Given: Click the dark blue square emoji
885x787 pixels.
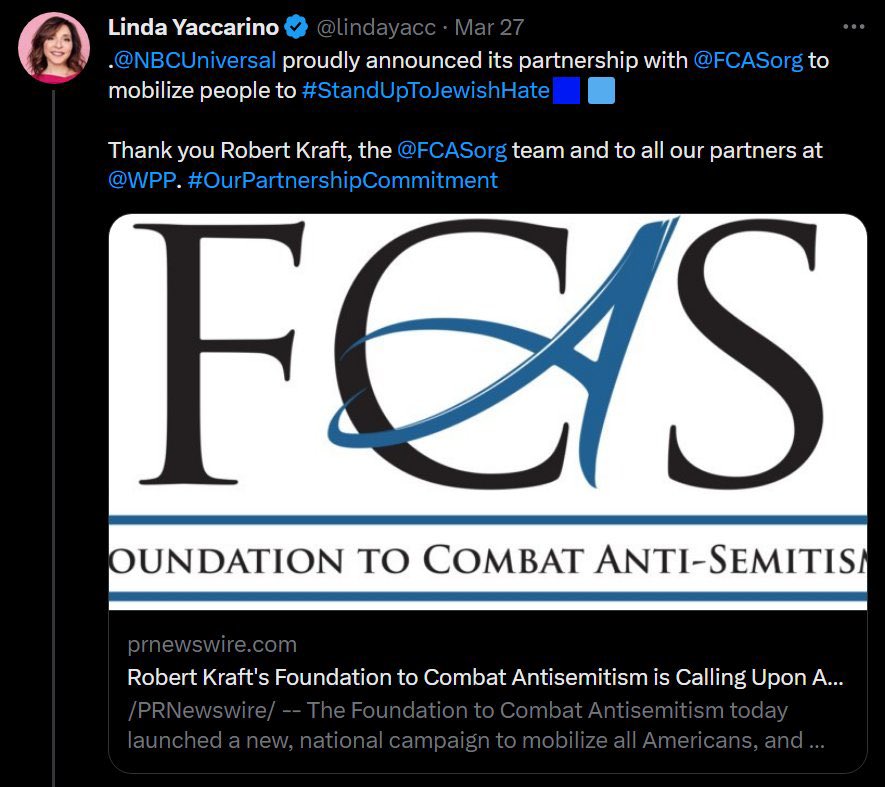Looking at the screenshot, I should (x=567, y=91).
